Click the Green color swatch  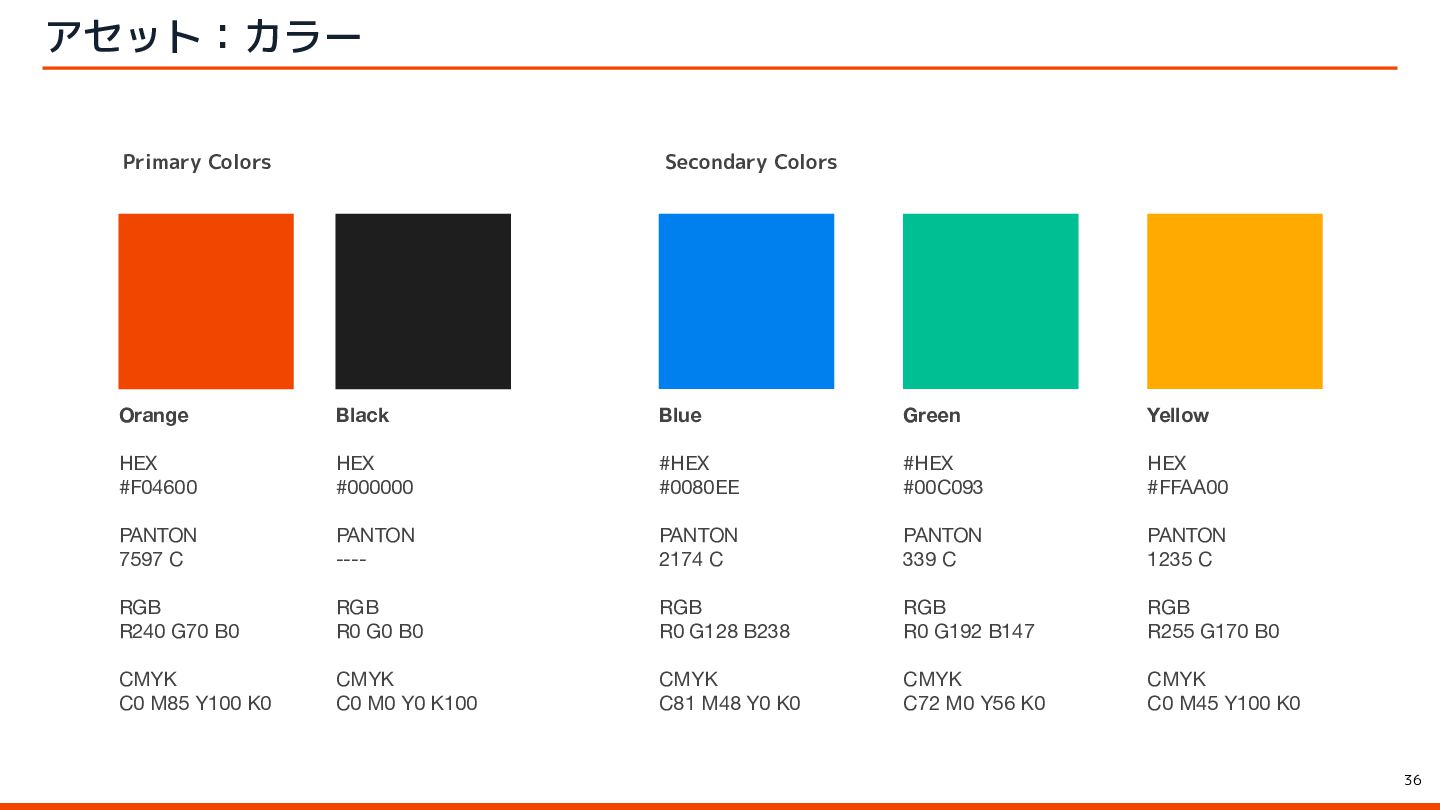pyautogui.click(x=990, y=301)
